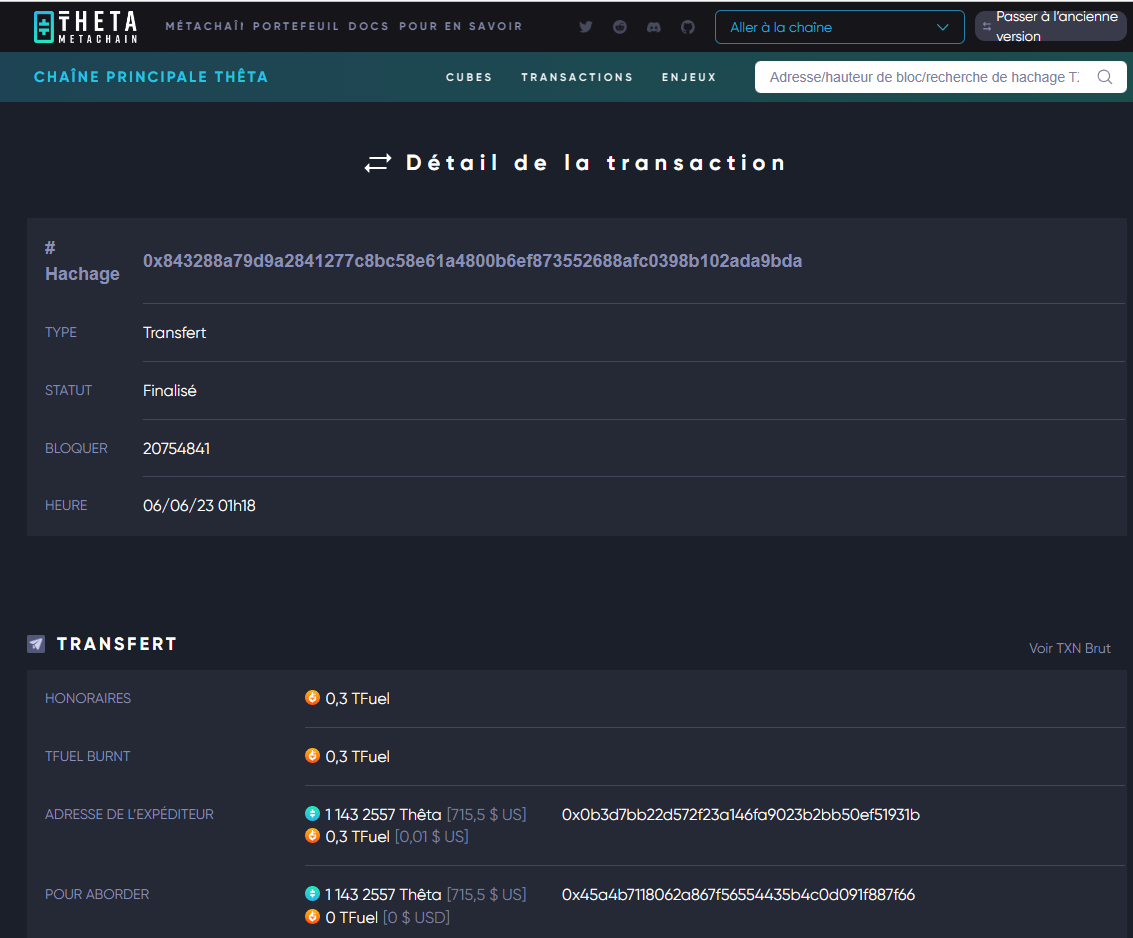The height and width of the screenshot is (938, 1133).
Task: Open block number 20754841
Action: tap(176, 448)
